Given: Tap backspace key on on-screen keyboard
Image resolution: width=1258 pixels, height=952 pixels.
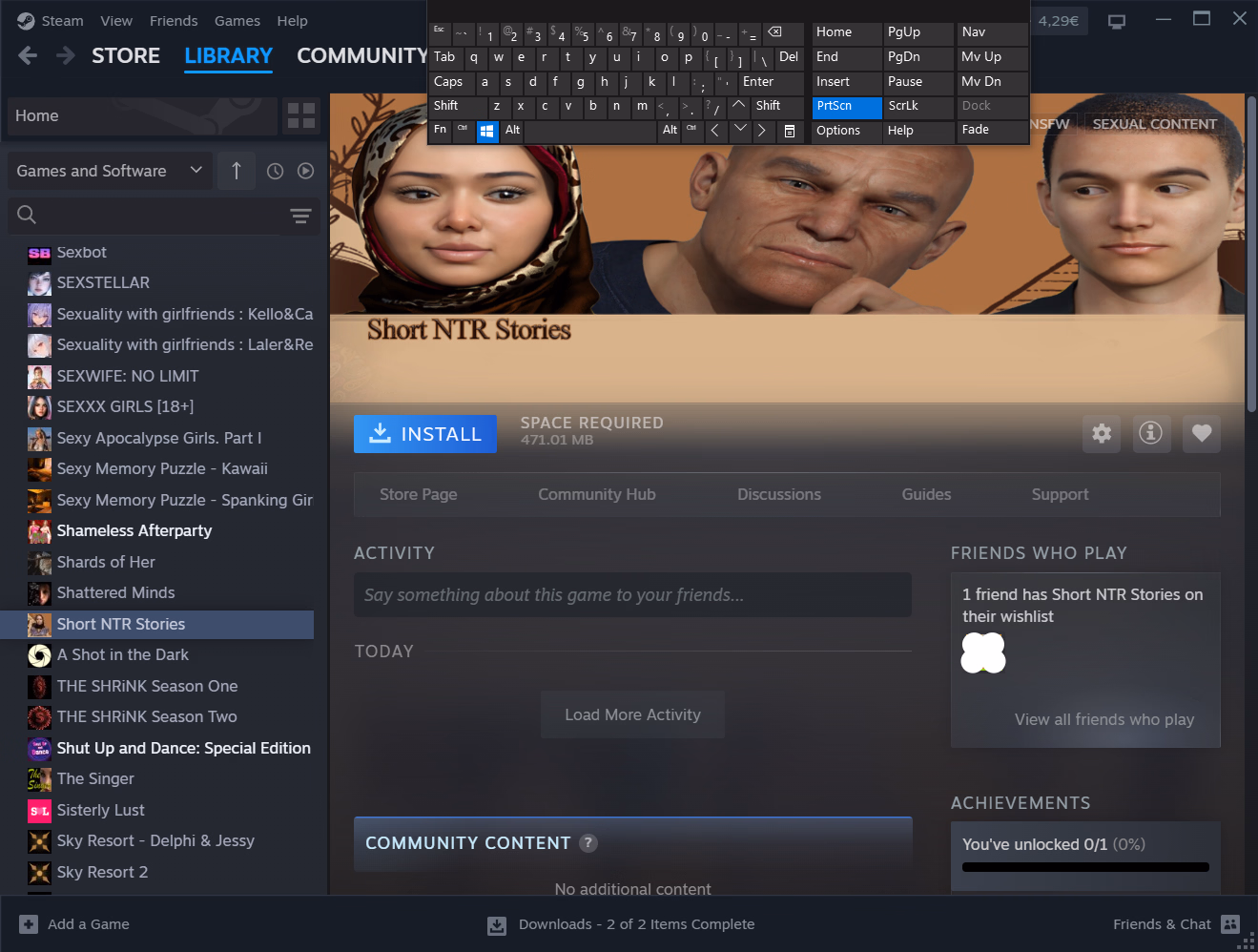Looking at the screenshot, I should (x=782, y=34).
